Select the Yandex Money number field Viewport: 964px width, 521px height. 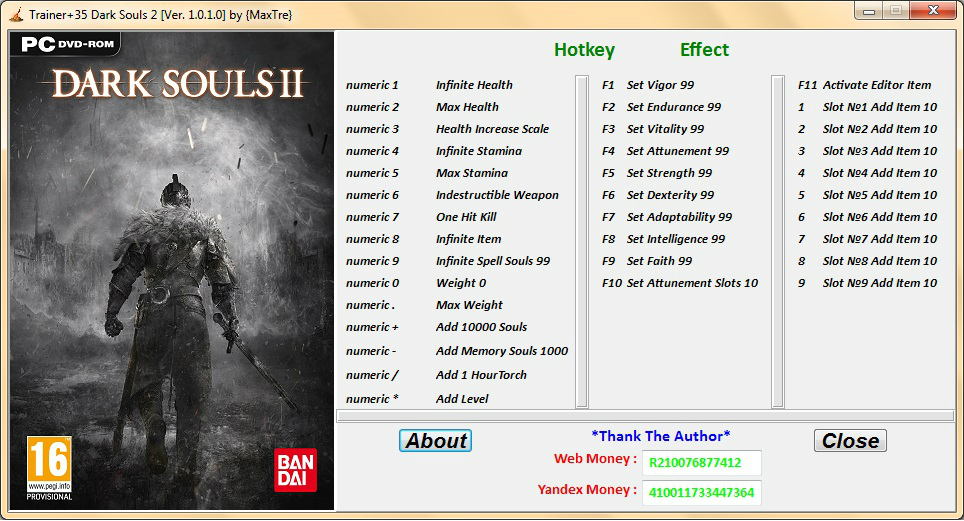click(701, 493)
